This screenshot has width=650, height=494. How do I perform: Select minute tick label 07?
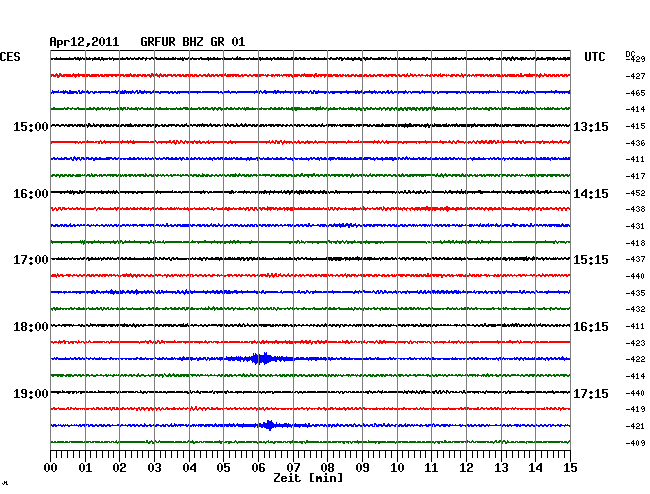tap(293, 468)
